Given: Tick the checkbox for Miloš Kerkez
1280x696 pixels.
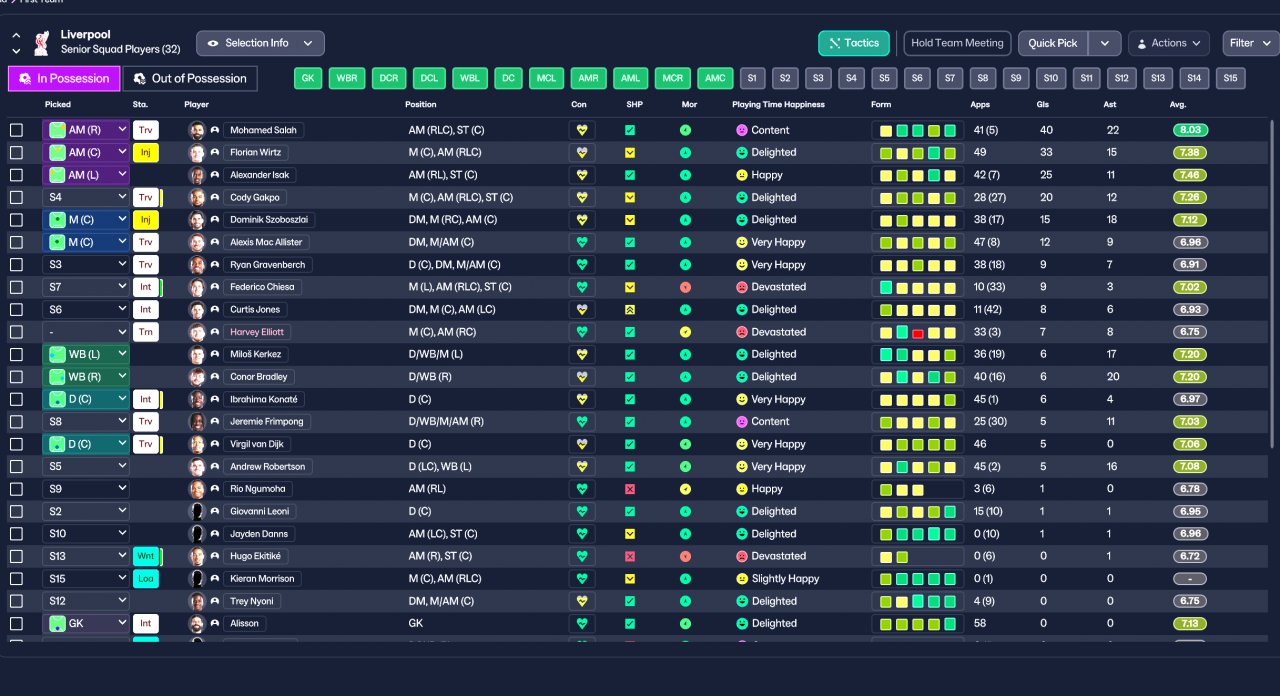Looking at the screenshot, I should [16, 354].
